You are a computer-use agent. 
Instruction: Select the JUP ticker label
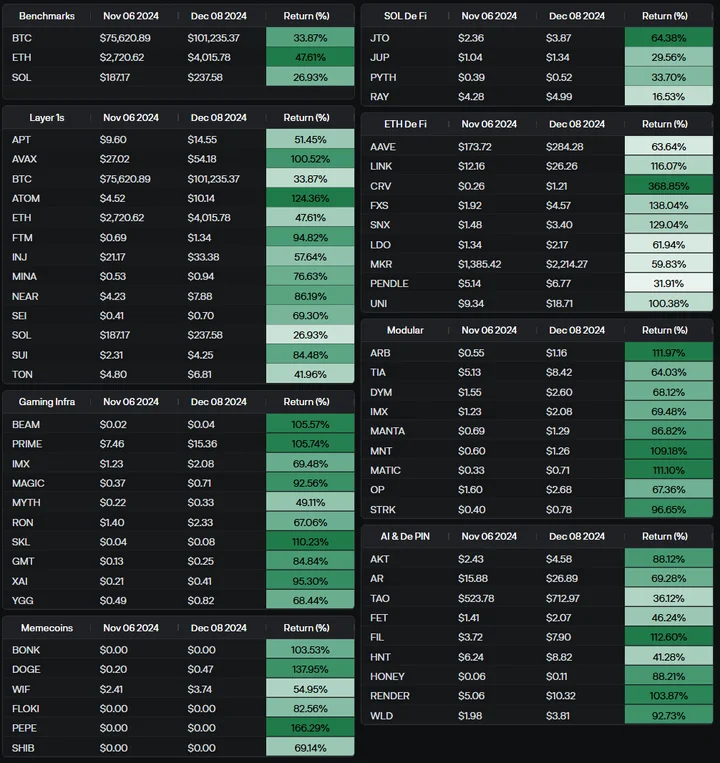380,58
